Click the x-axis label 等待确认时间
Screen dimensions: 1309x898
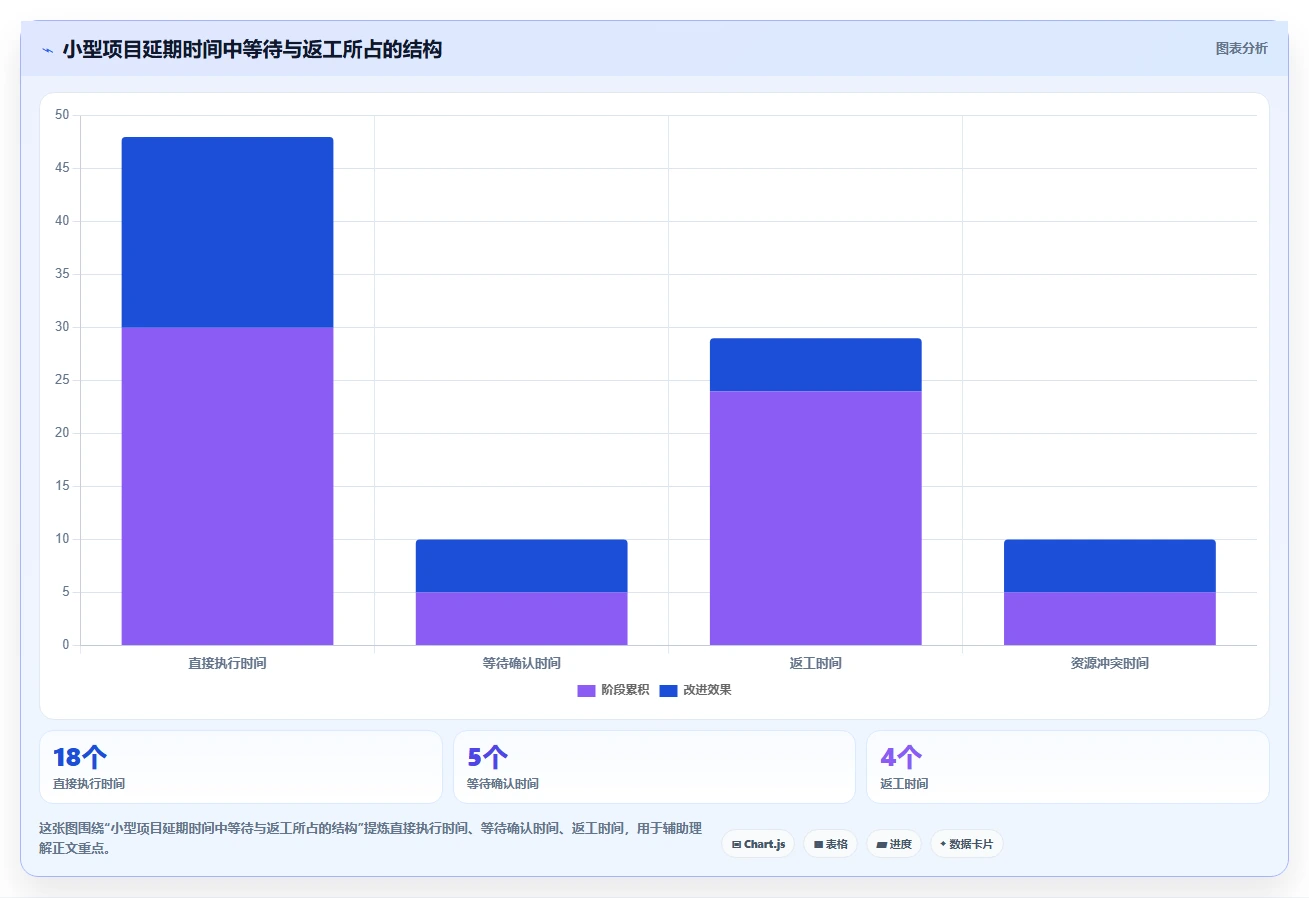(521, 663)
